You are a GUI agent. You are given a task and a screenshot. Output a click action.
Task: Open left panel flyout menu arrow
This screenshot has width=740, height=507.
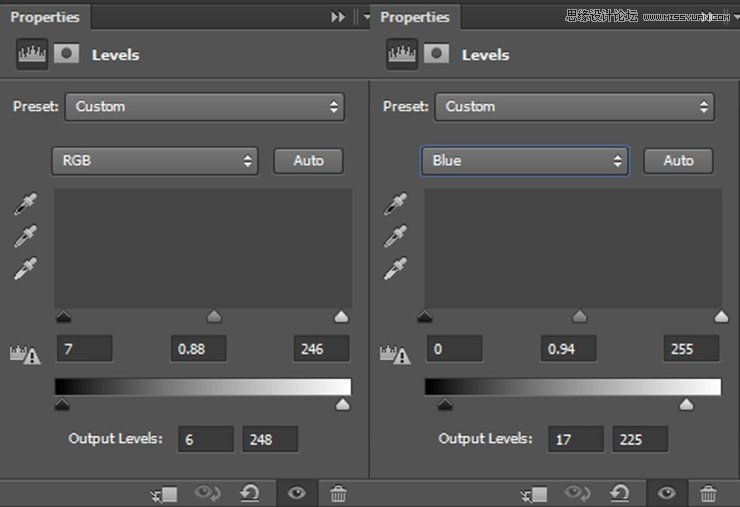[366, 17]
